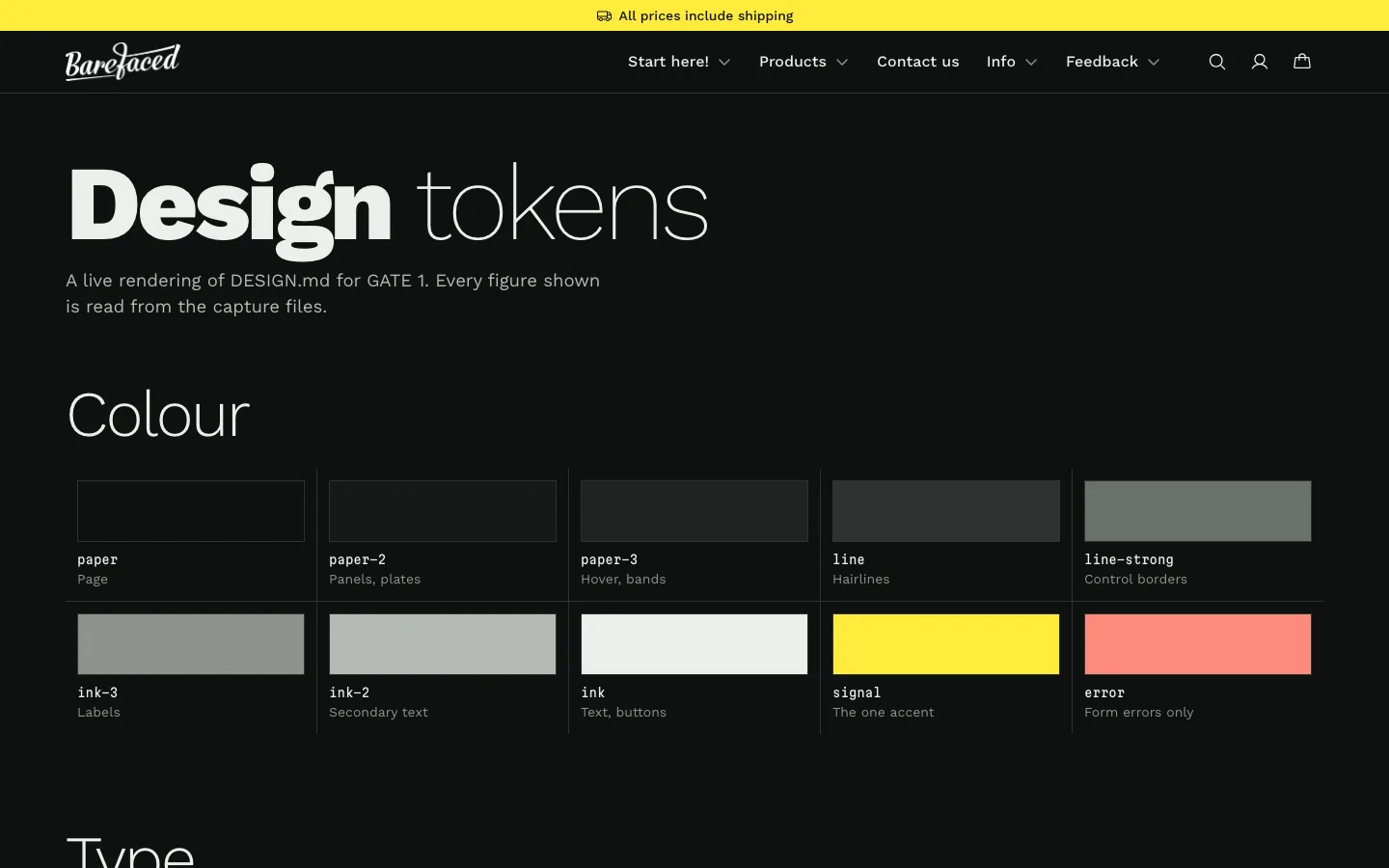This screenshot has height=868, width=1389.
Task: Expand the Feedback dropdown chevron
Action: [x=1154, y=62]
